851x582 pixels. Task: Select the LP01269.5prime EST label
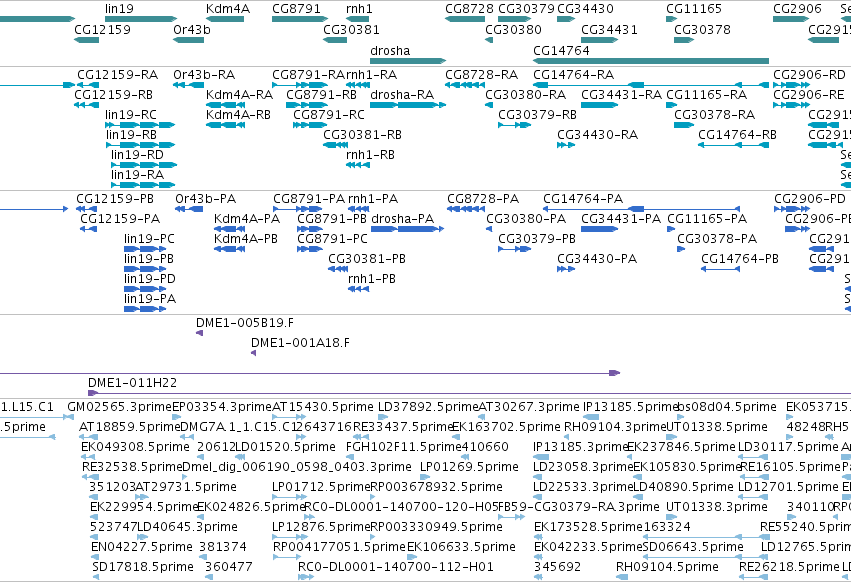(x=469, y=467)
